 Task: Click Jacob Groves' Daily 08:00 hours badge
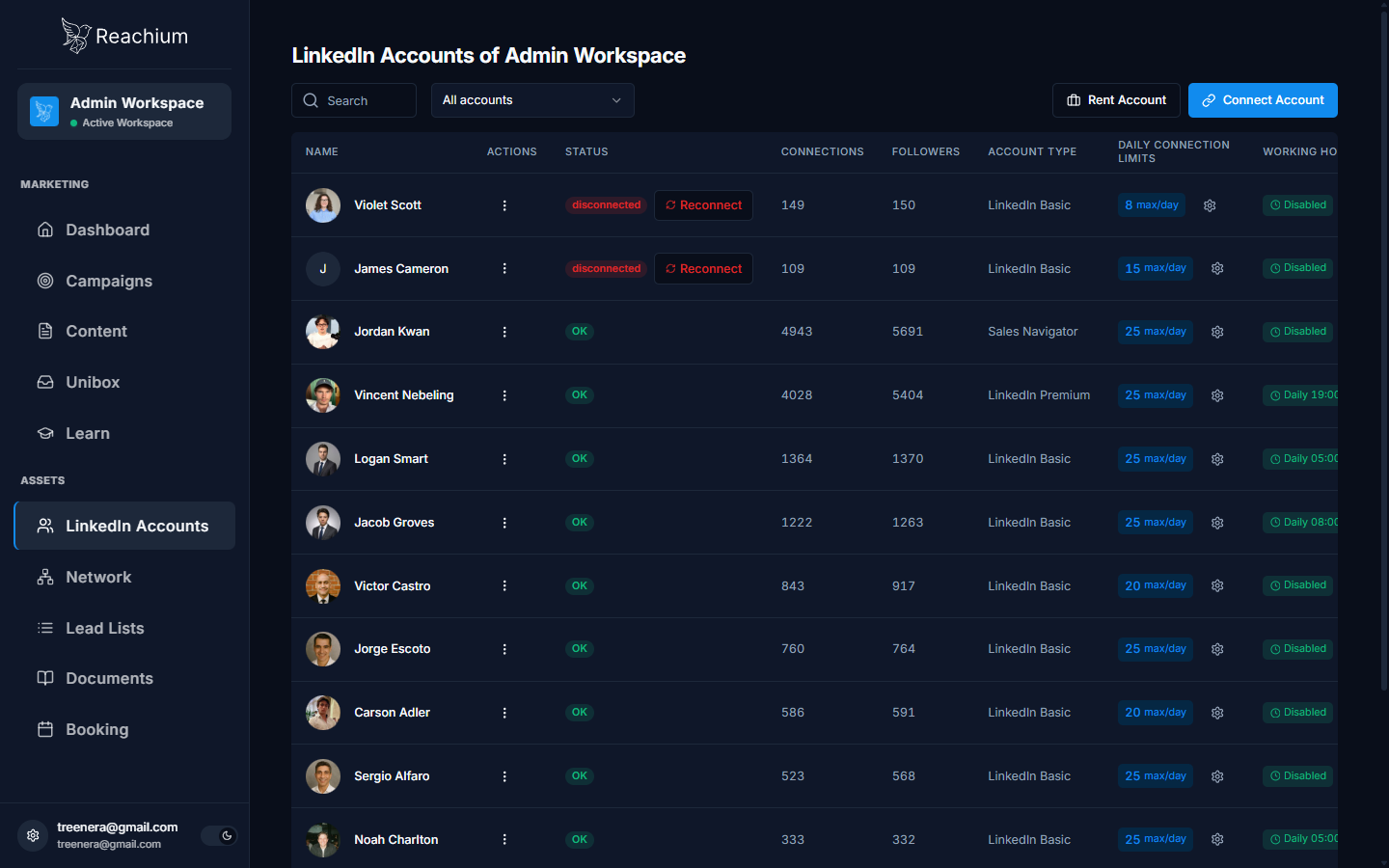click(x=1300, y=523)
